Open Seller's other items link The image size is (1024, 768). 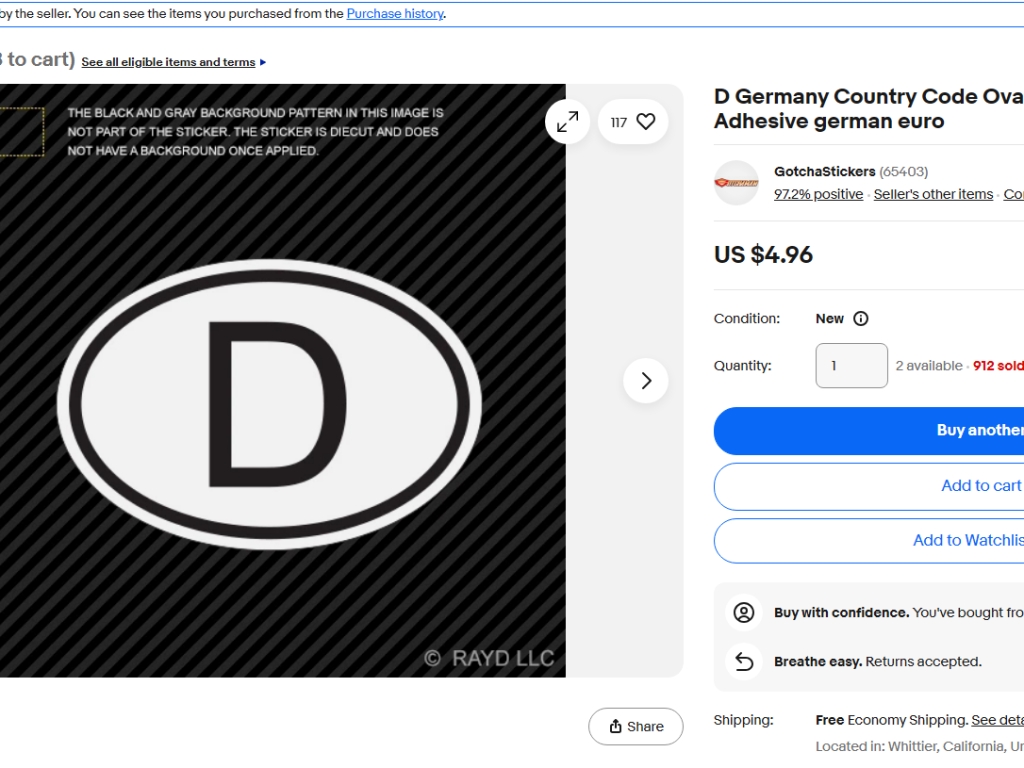click(933, 194)
